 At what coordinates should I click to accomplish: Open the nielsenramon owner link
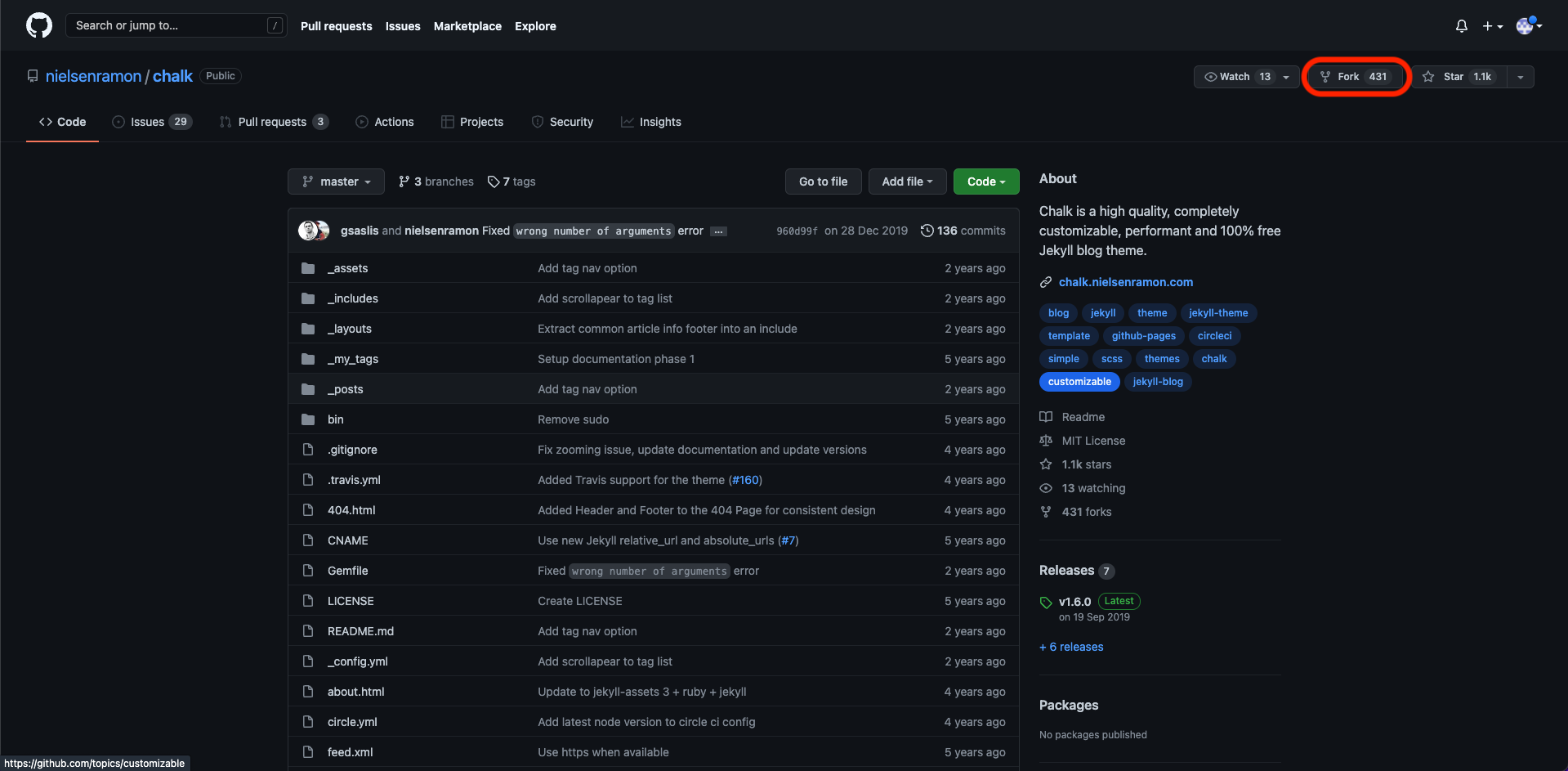point(93,76)
